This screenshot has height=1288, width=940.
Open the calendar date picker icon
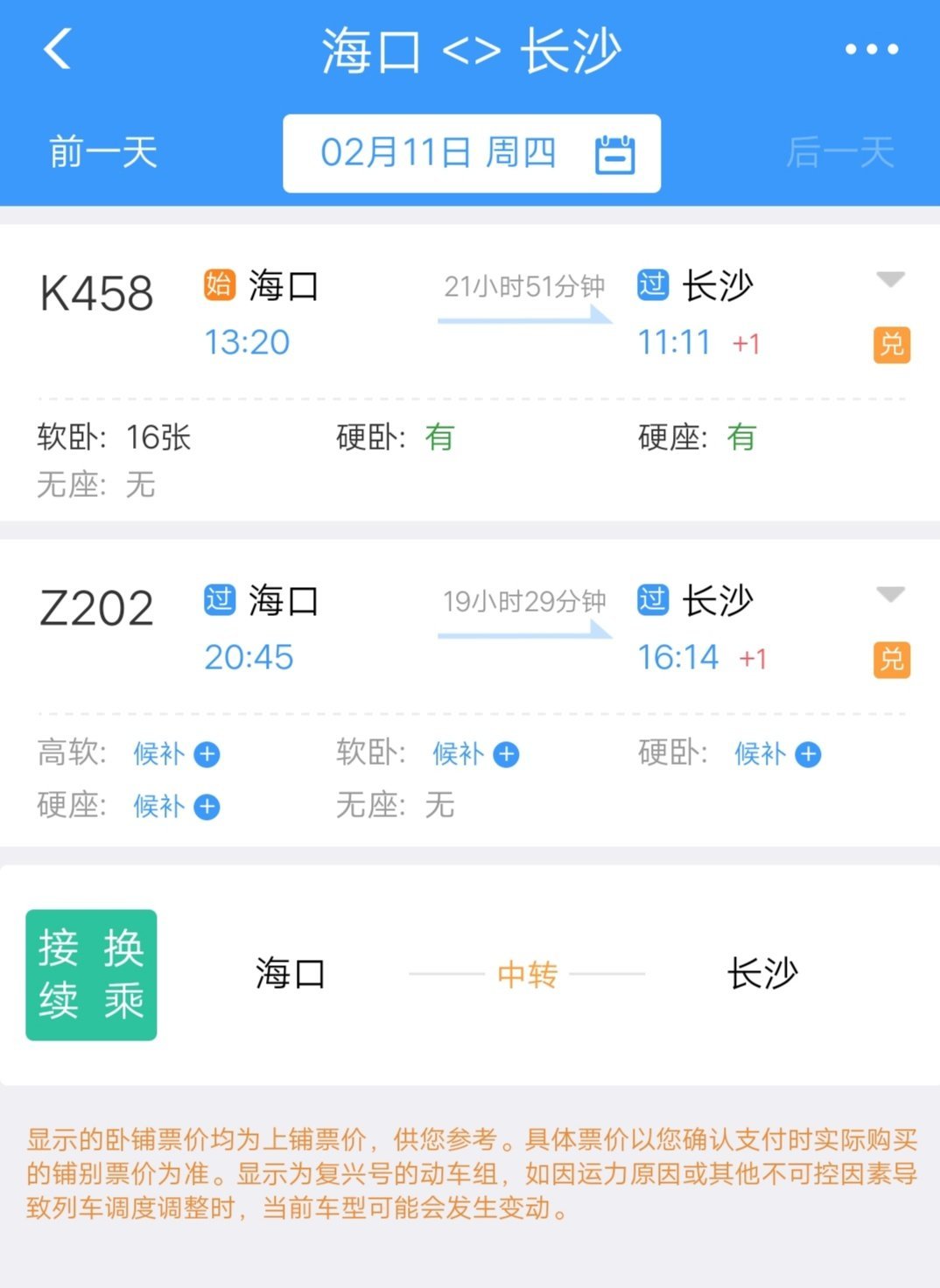[x=615, y=154]
